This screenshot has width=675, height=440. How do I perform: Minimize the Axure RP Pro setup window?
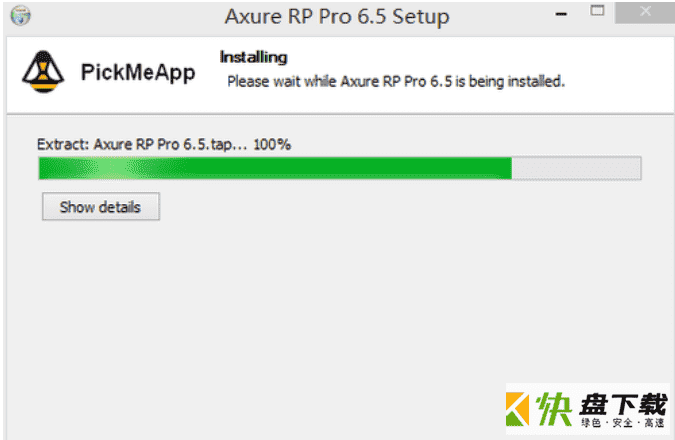click(x=560, y=14)
